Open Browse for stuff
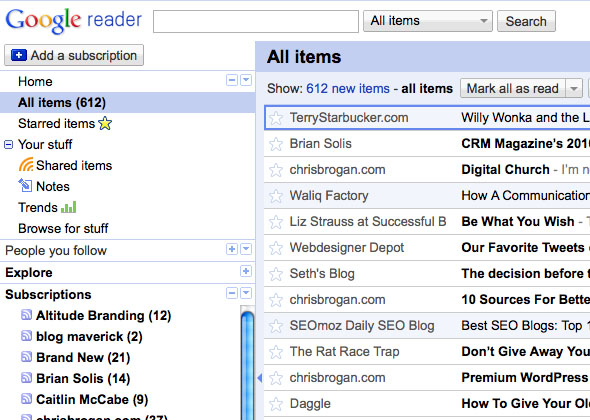The image size is (590, 420). point(63,228)
